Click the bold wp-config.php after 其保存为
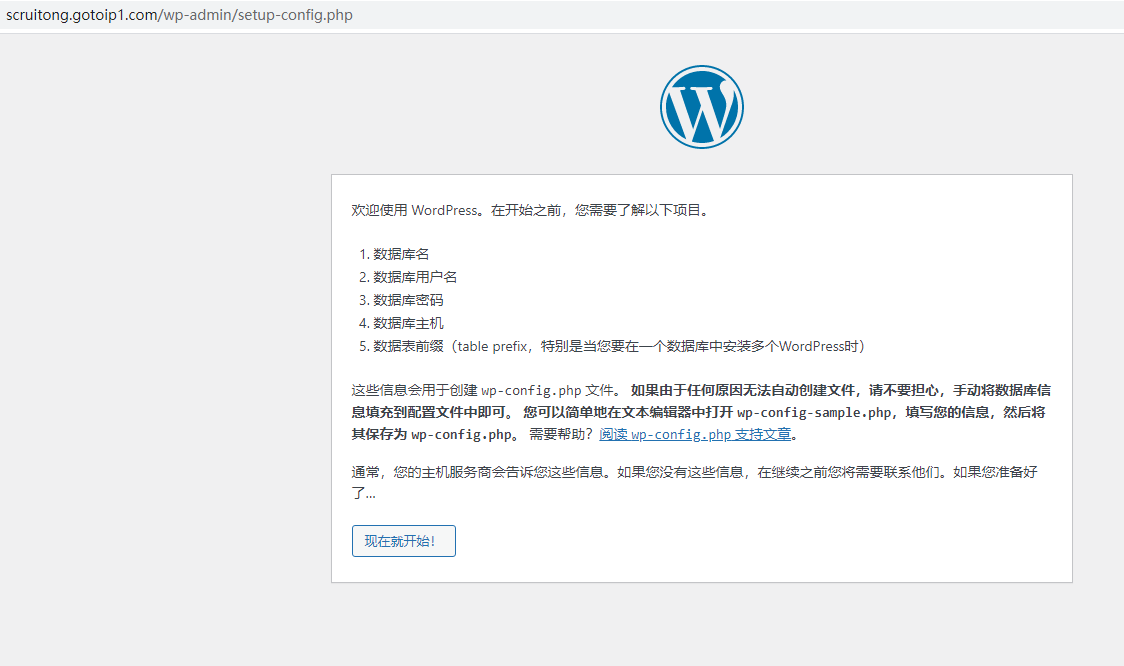The height and width of the screenshot is (666, 1124). (461, 435)
